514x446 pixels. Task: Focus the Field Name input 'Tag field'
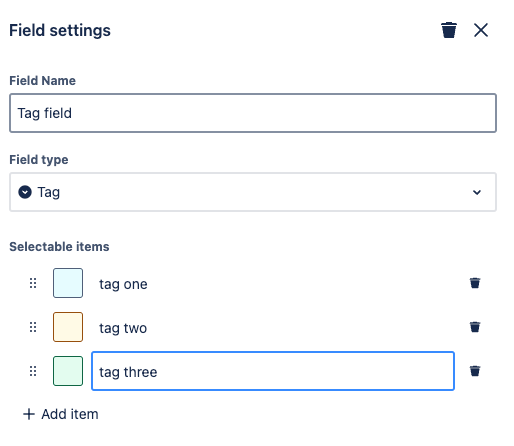click(253, 113)
